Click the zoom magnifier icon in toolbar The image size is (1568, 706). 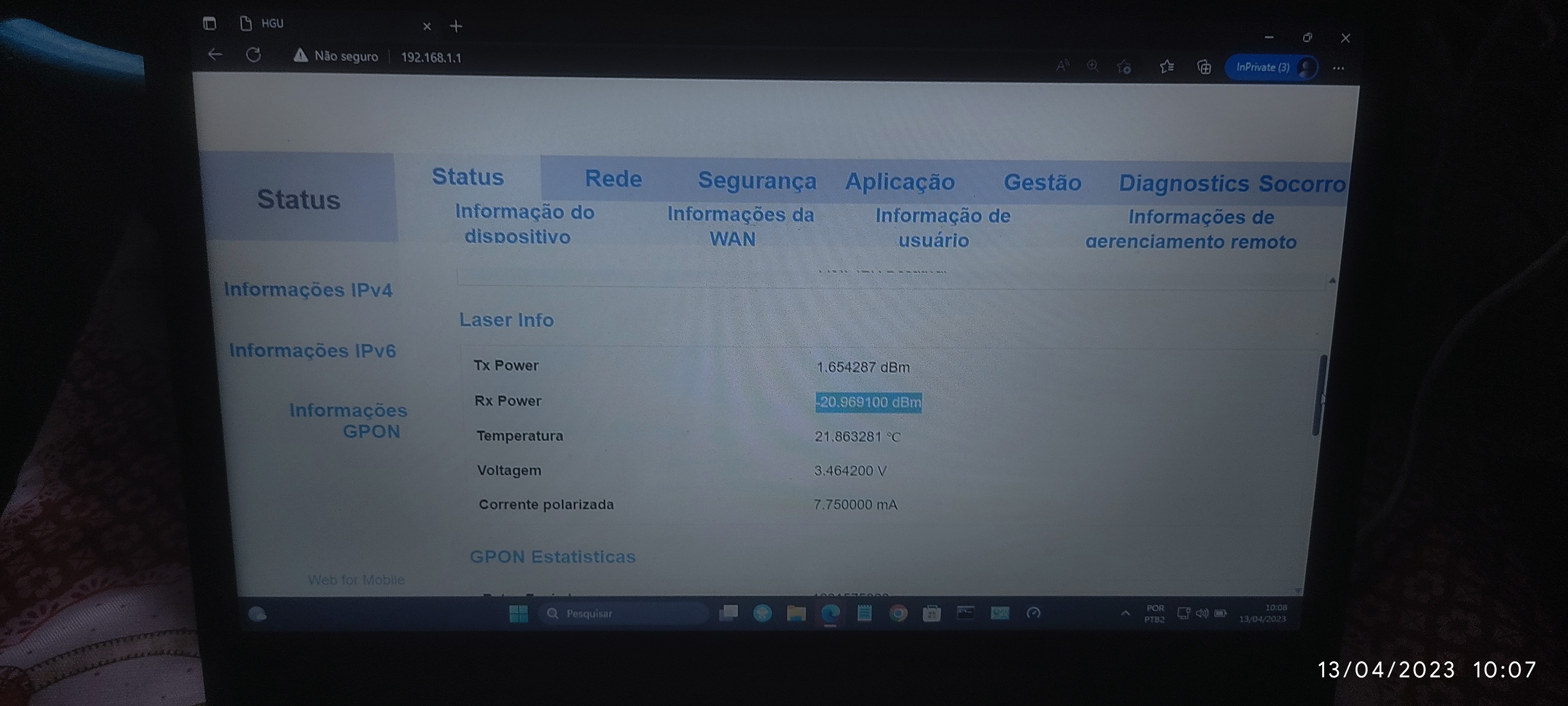tap(1093, 66)
